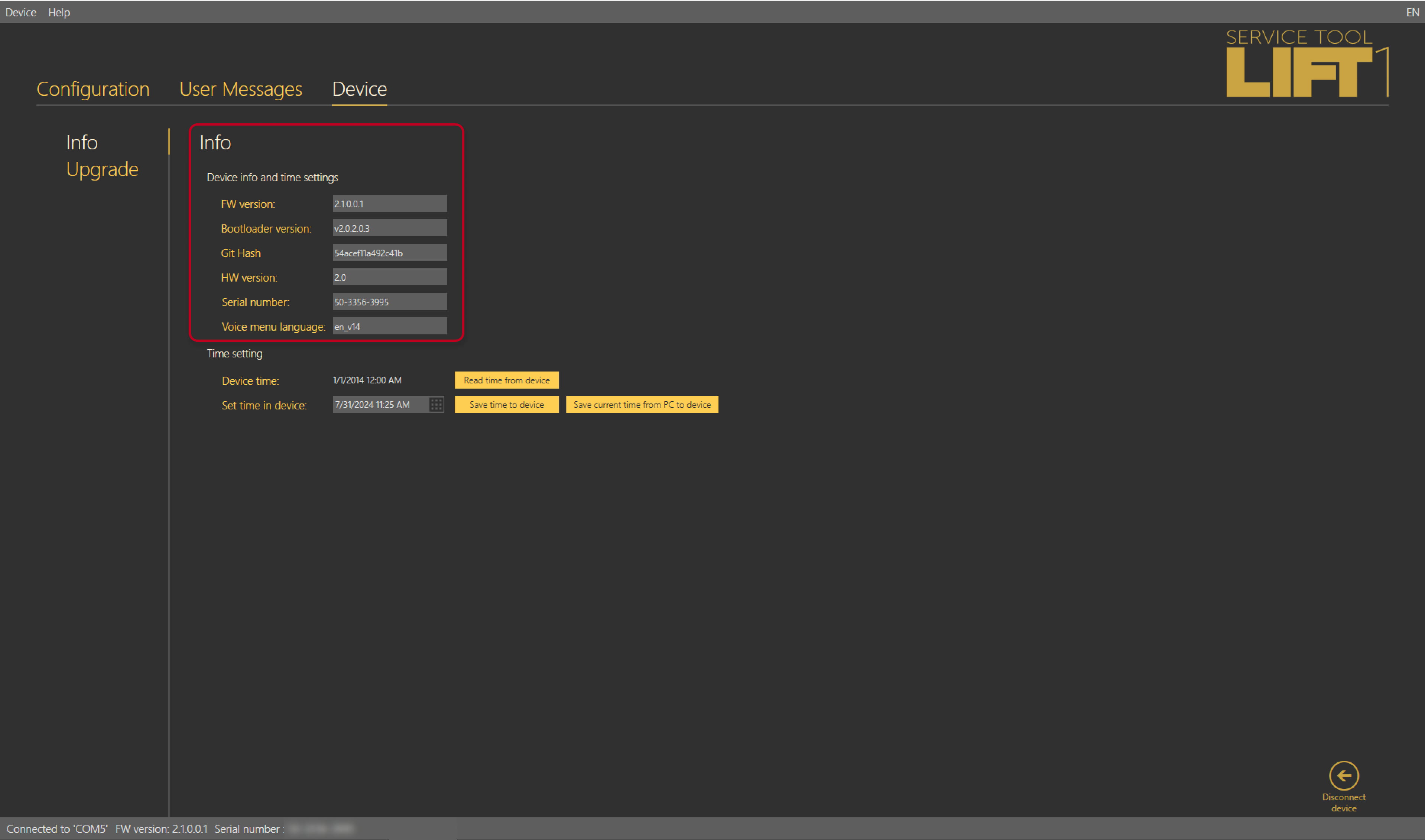Click the 'Time setting' heading
1425x840 pixels.
[234, 354]
